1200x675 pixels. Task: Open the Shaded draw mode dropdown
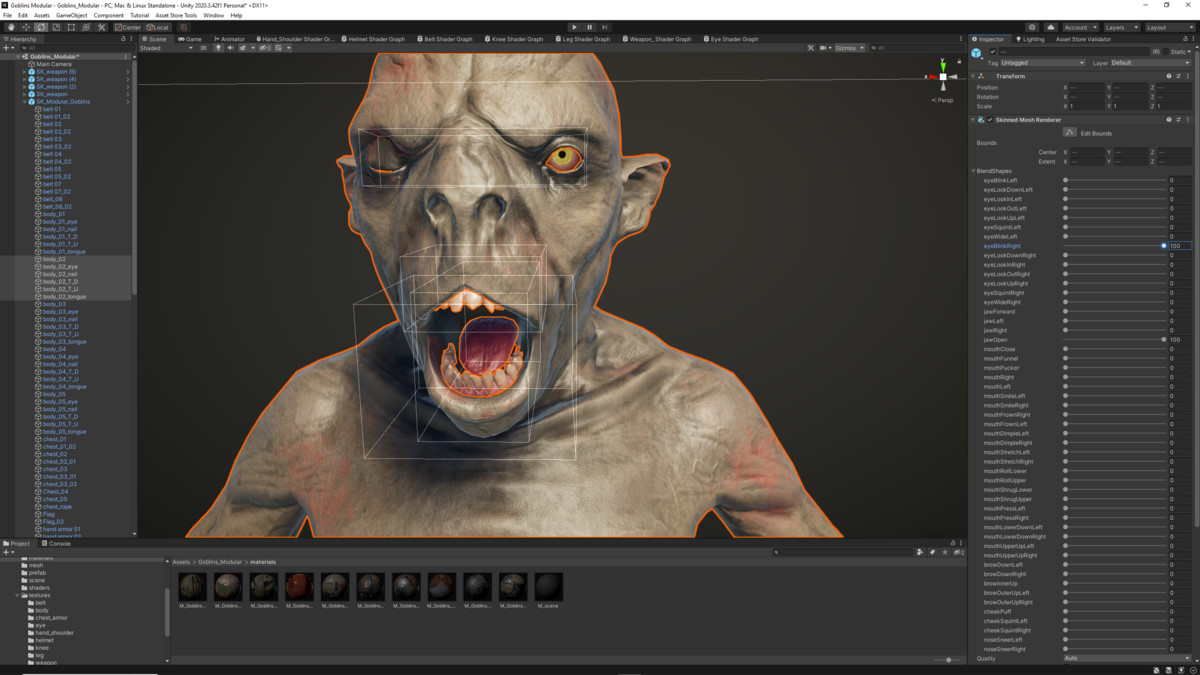pyautogui.click(x=166, y=47)
